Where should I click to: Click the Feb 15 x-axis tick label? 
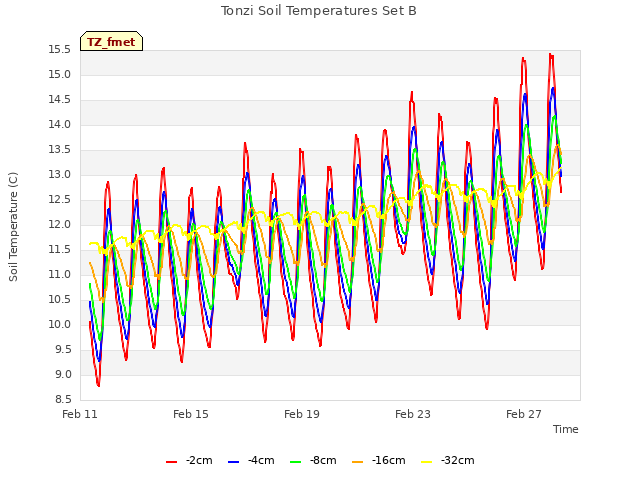point(191,414)
